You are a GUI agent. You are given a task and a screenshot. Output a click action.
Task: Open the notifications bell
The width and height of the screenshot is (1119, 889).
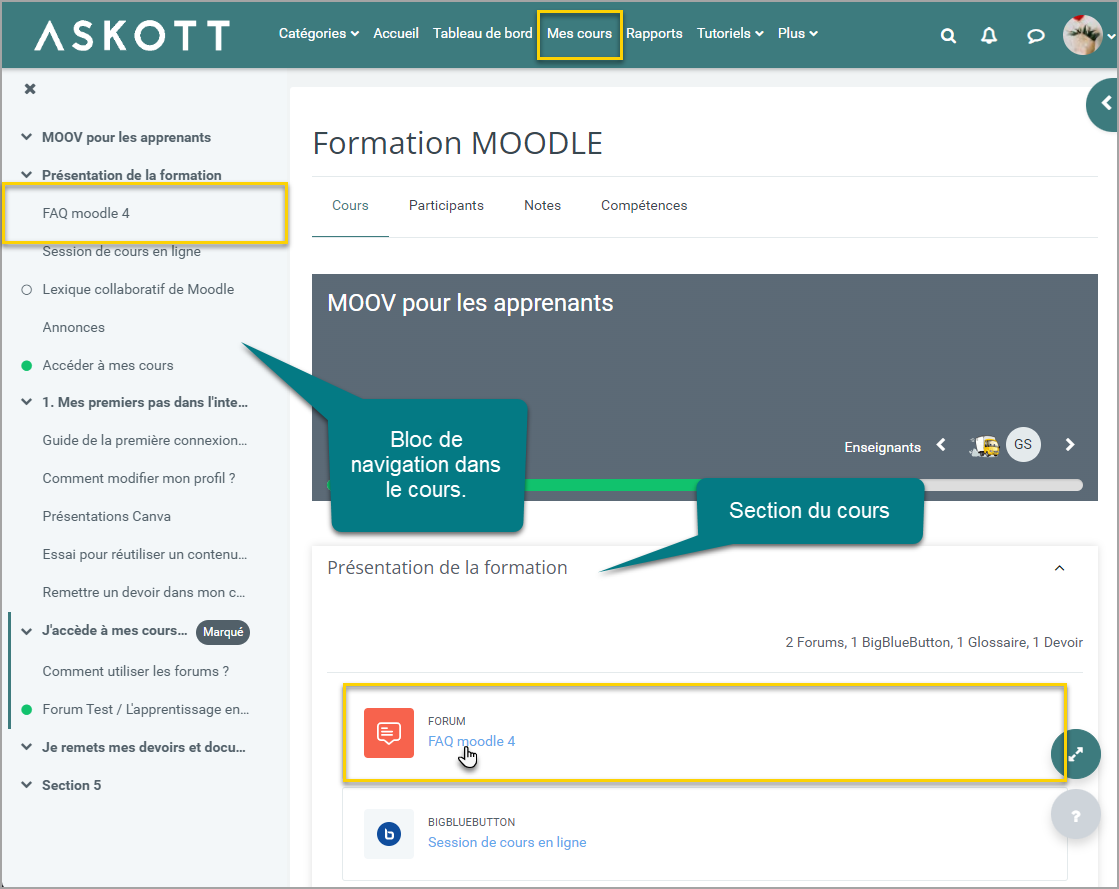(989, 36)
